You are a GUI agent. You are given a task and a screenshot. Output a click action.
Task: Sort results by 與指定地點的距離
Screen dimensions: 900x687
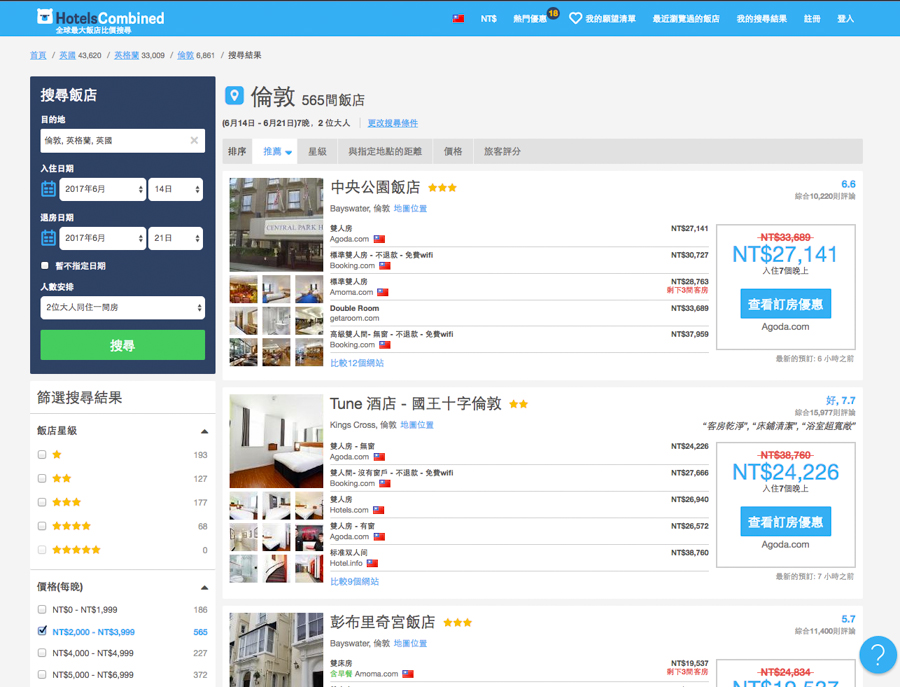(385, 152)
